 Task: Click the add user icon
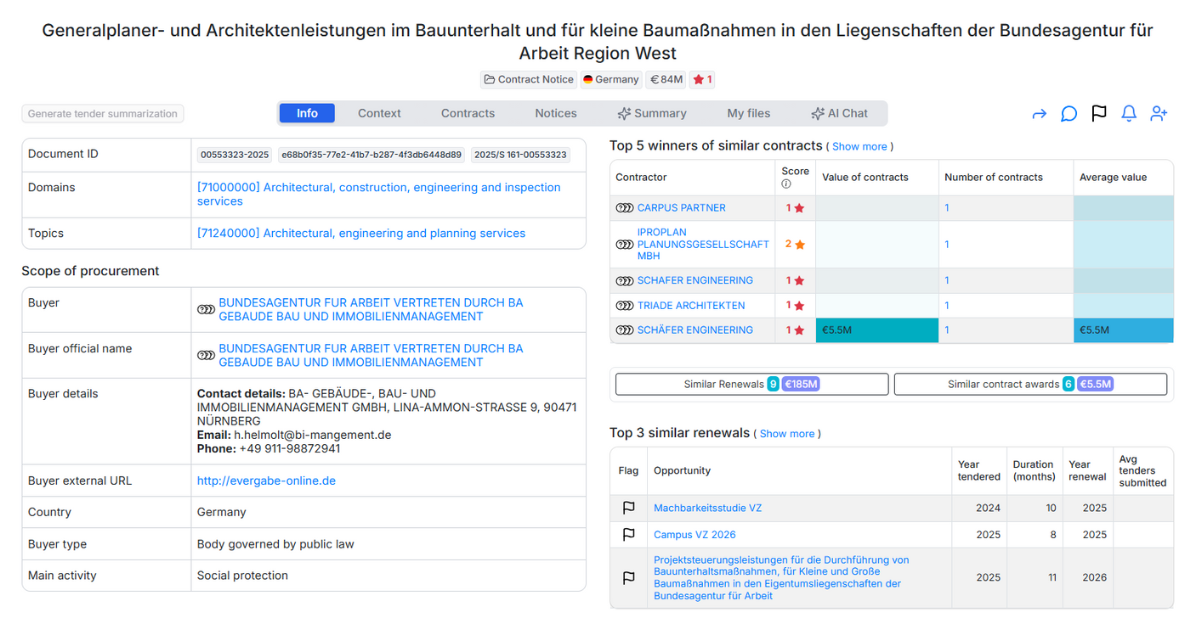[1159, 114]
